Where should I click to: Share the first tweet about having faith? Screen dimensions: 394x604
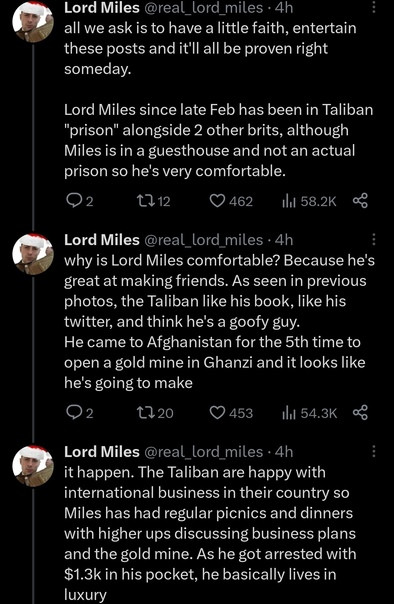[x=360, y=201]
